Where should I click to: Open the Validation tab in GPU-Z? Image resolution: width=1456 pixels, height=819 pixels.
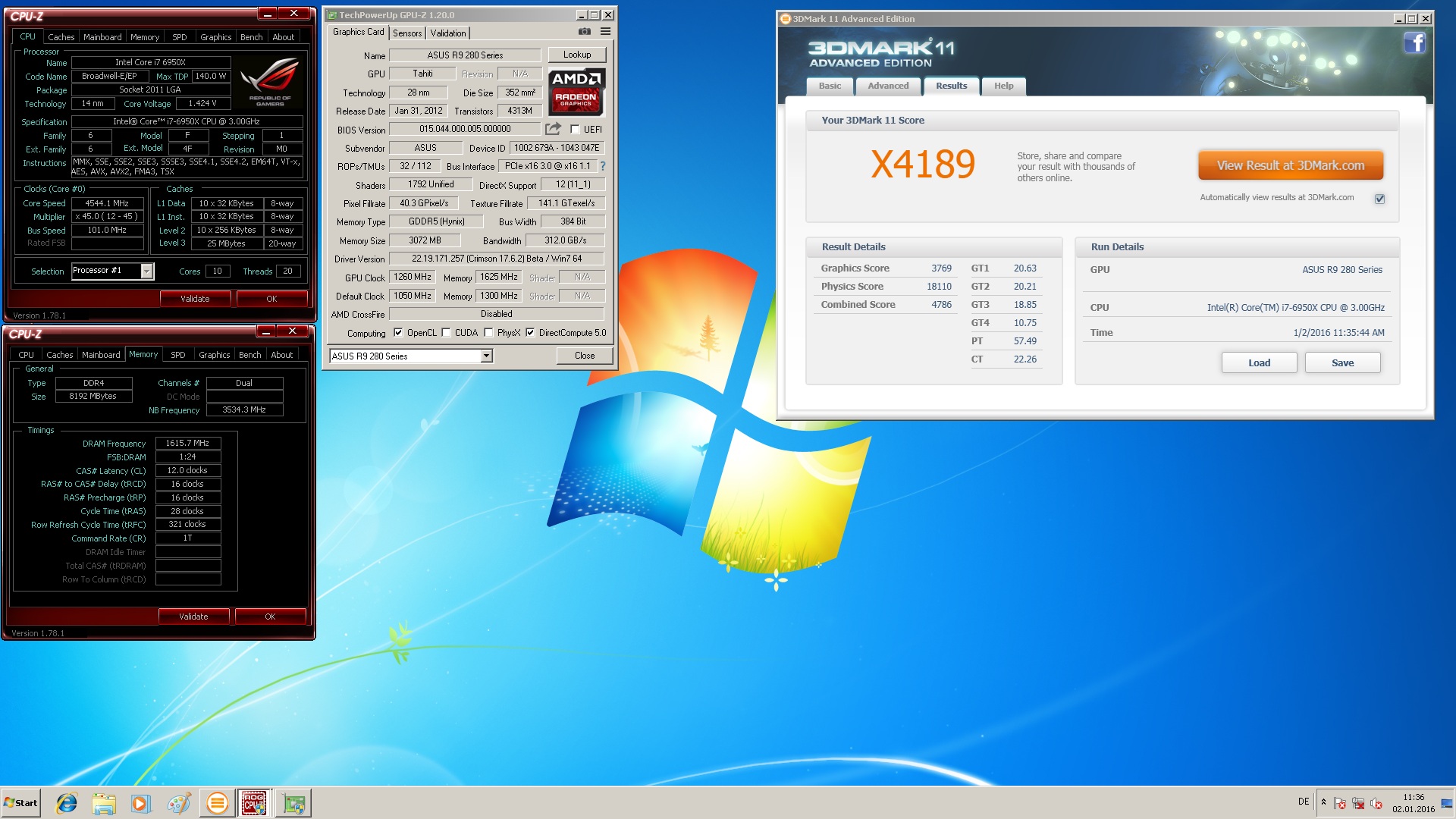(448, 33)
